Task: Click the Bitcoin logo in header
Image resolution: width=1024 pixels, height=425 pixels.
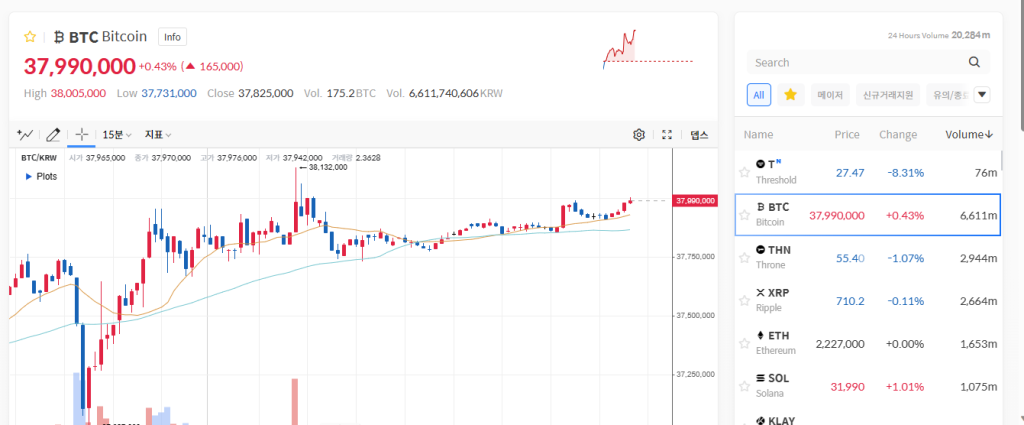Action: [59, 37]
